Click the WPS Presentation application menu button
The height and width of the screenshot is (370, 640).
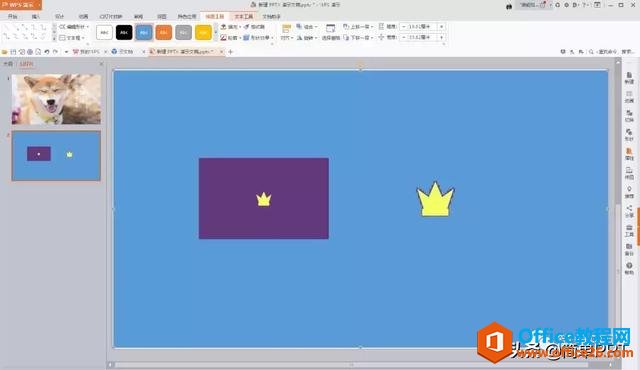(20, 5)
